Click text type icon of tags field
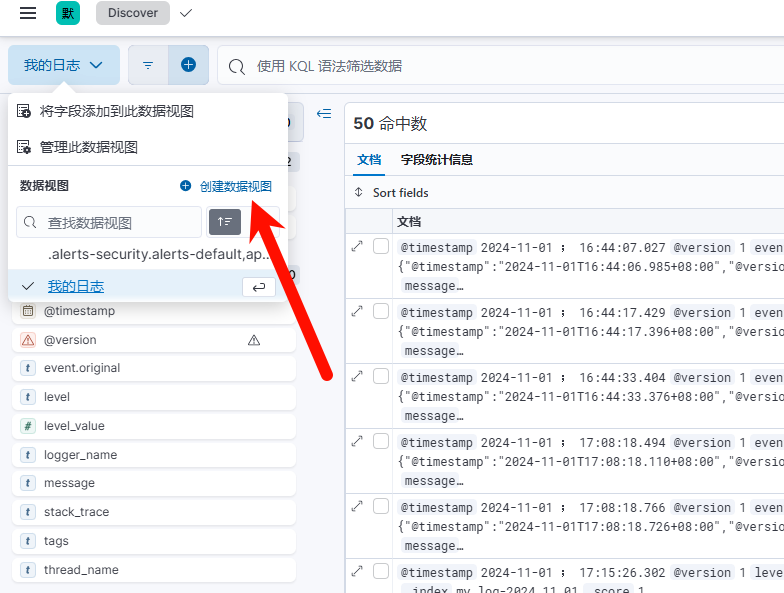 [28, 541]
